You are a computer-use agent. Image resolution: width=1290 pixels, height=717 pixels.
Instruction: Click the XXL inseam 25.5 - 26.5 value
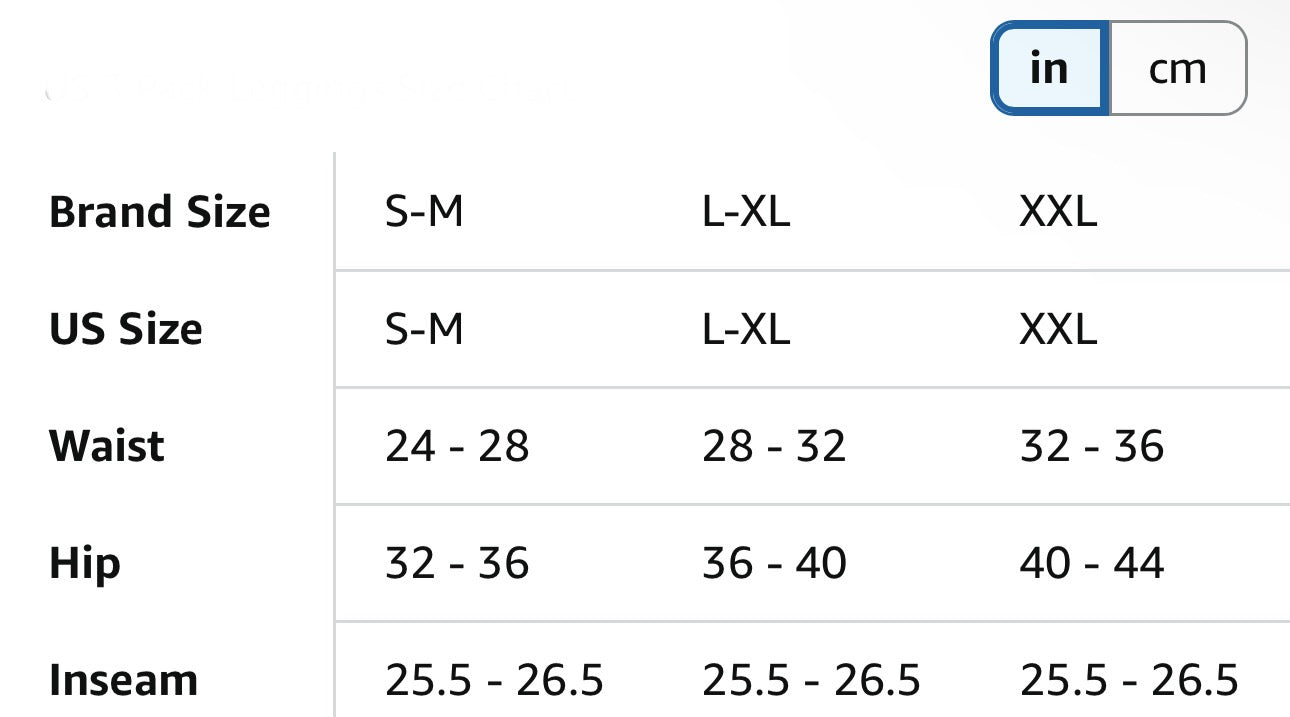(1129, 680)
